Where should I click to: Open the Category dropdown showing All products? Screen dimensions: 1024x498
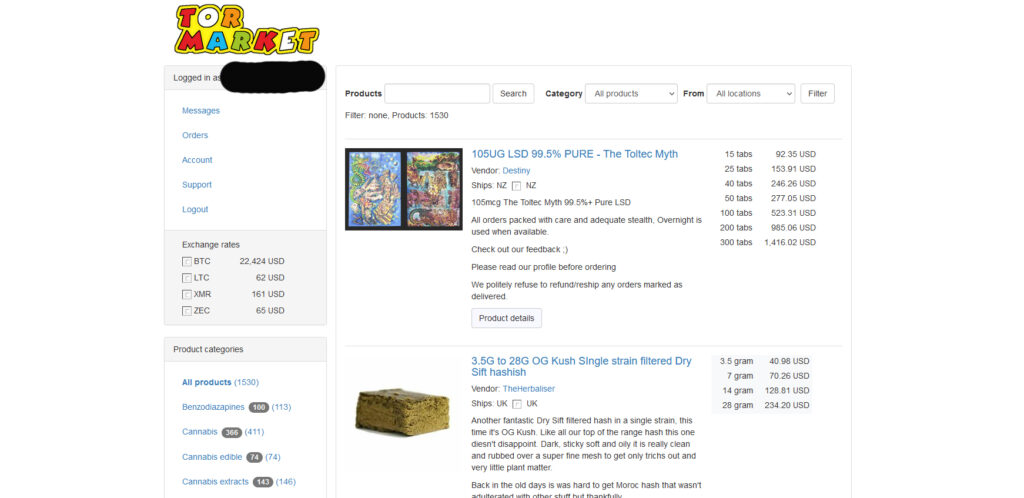pyautogui.click(x=632, y=93)
